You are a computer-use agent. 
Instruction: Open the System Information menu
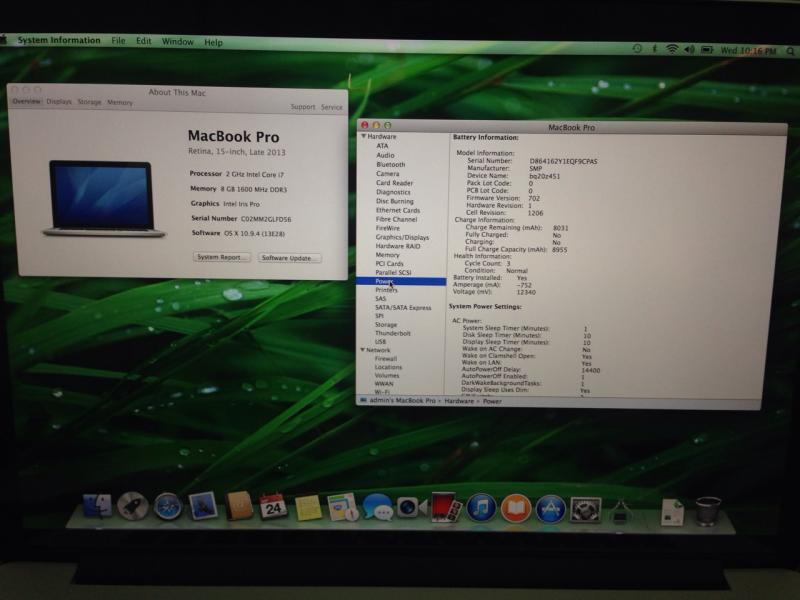tap(59, 40)
